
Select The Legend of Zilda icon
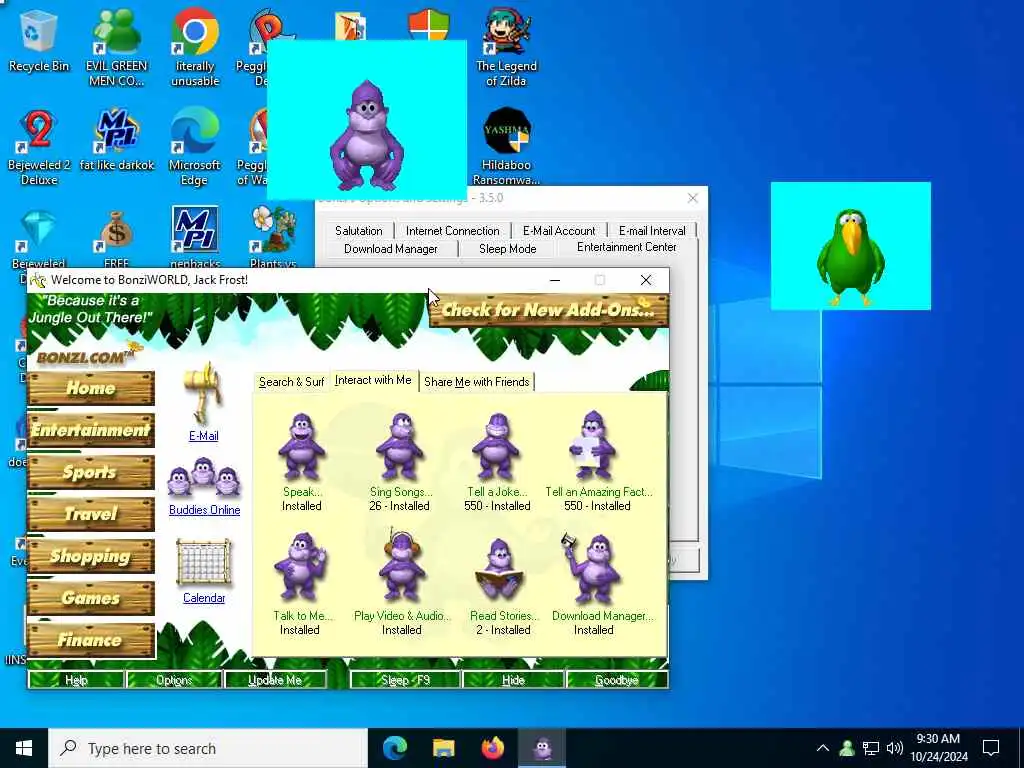(x=506, y=48)
